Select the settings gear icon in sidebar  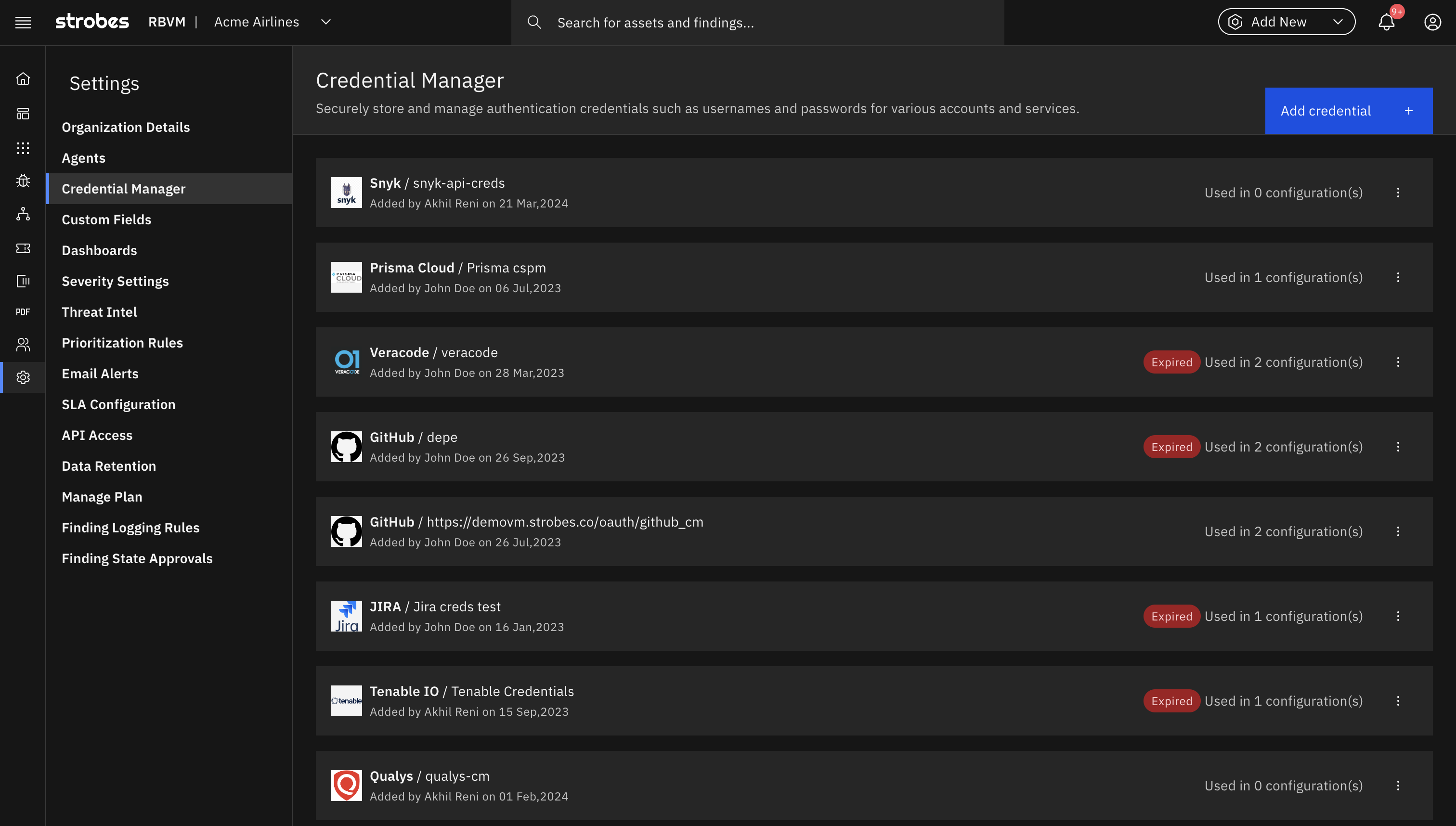point(23,377)
